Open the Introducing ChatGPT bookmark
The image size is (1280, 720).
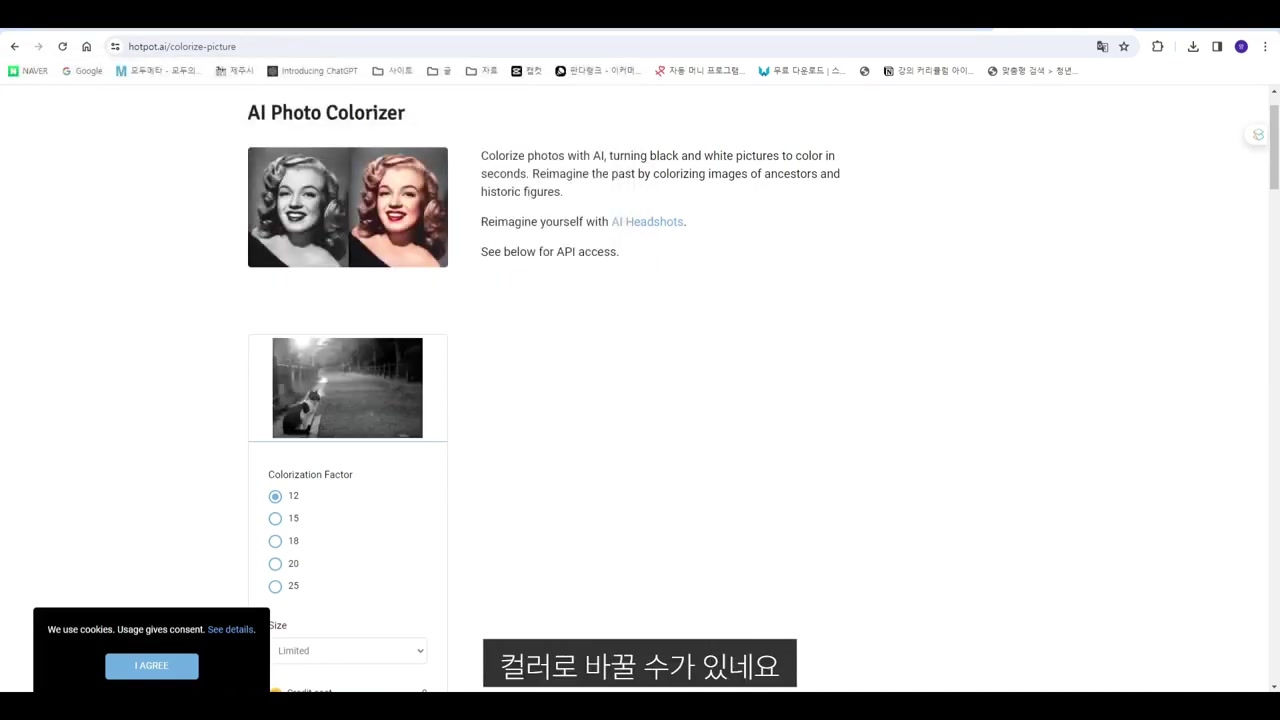click(x=312, y=71)
